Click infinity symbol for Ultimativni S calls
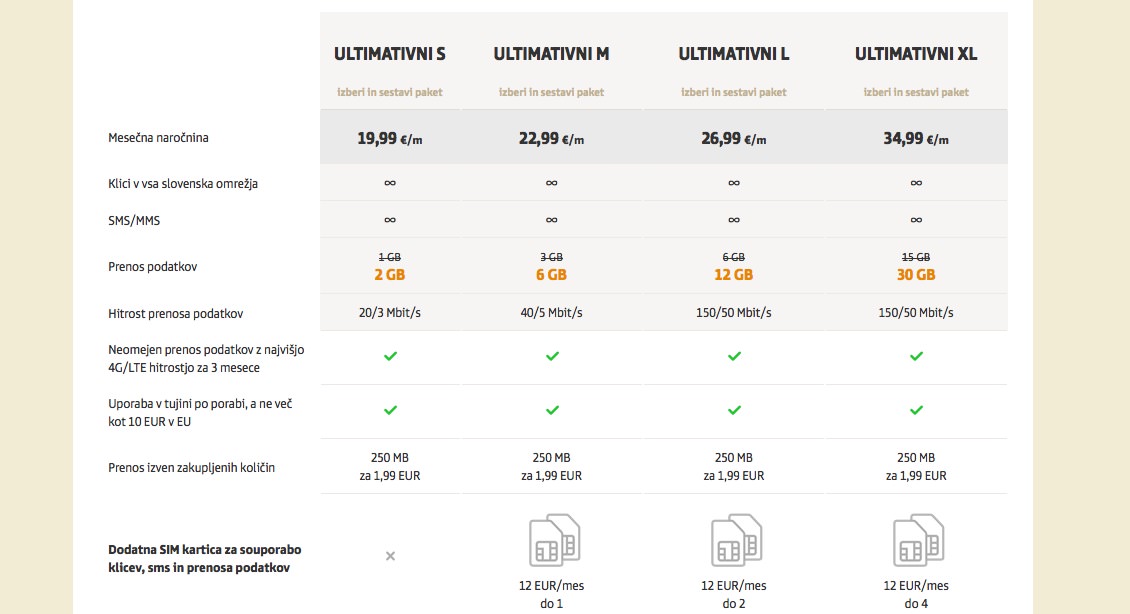Viewport: 1130px width, 614px height. coord(390,183)
